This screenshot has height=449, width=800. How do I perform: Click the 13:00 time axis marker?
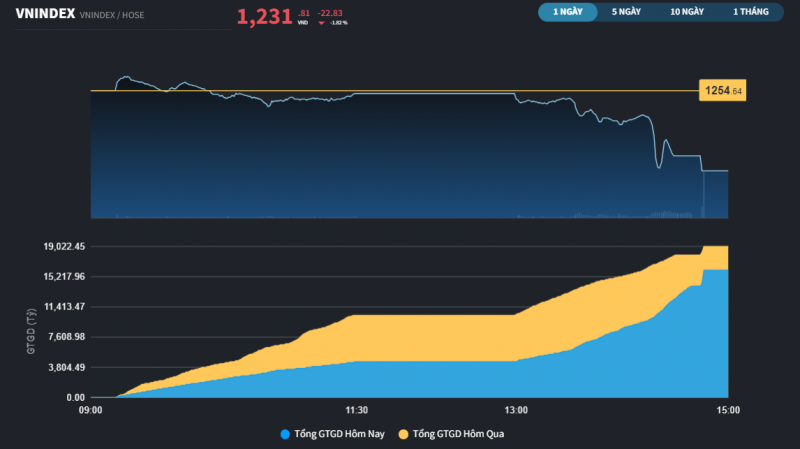tap(516, 410)
